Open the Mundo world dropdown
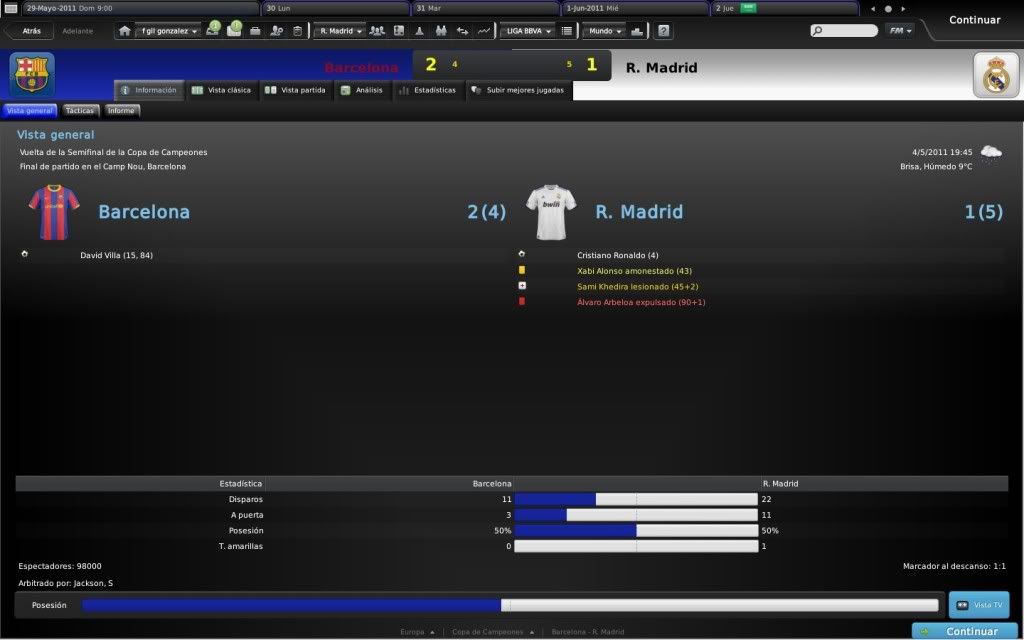Viewport: 1024px width, 640px height. click(604, 31)
